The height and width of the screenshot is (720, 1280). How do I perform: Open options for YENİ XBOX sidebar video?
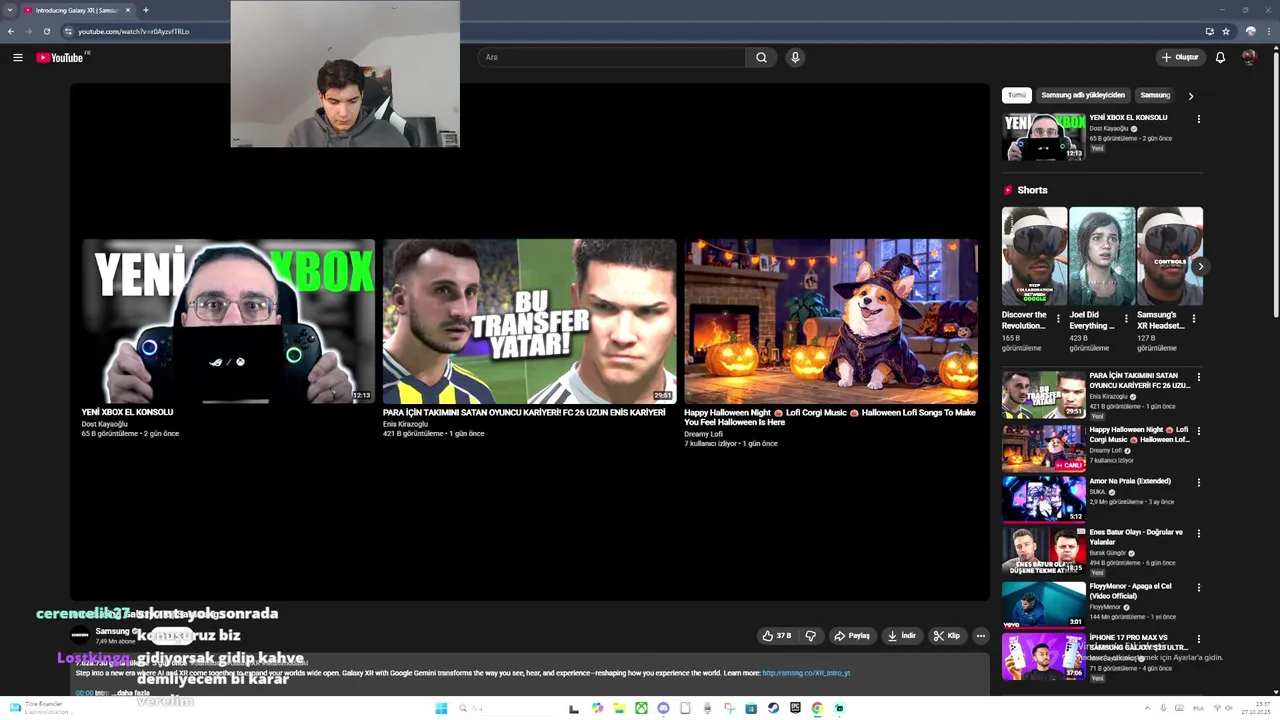[x=1198, y=119]
